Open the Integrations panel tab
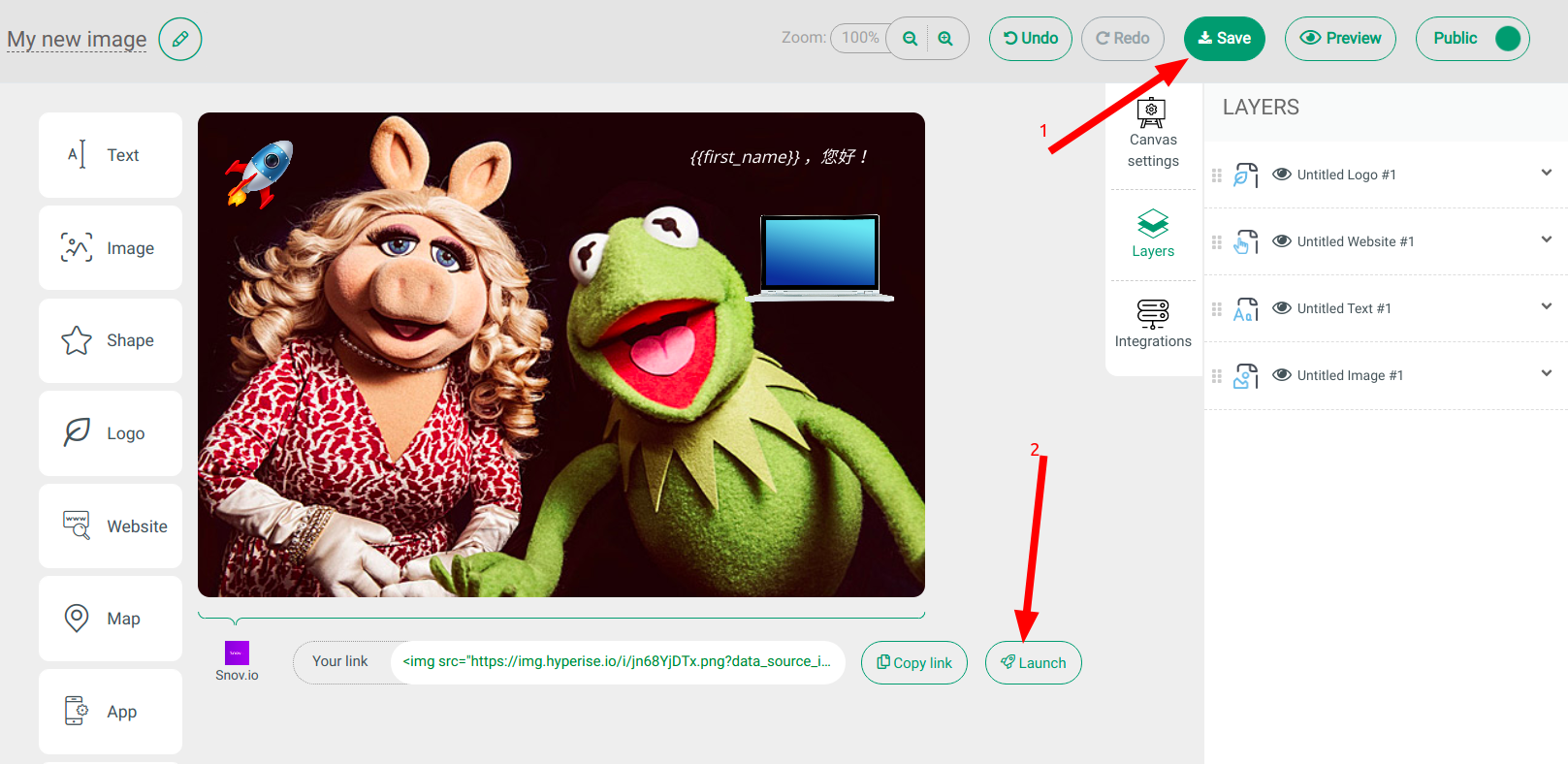The height and width of the screenshot is (764, 1568). [x=1153, y=324]
